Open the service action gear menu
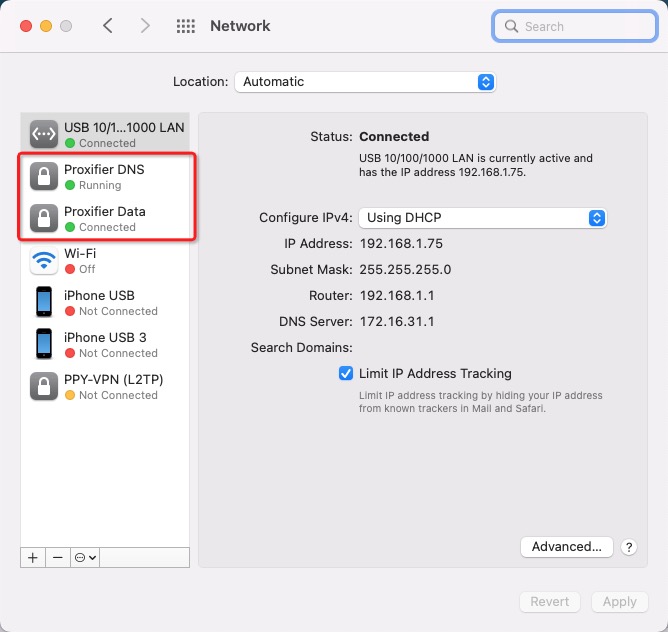 click(85, 557)
